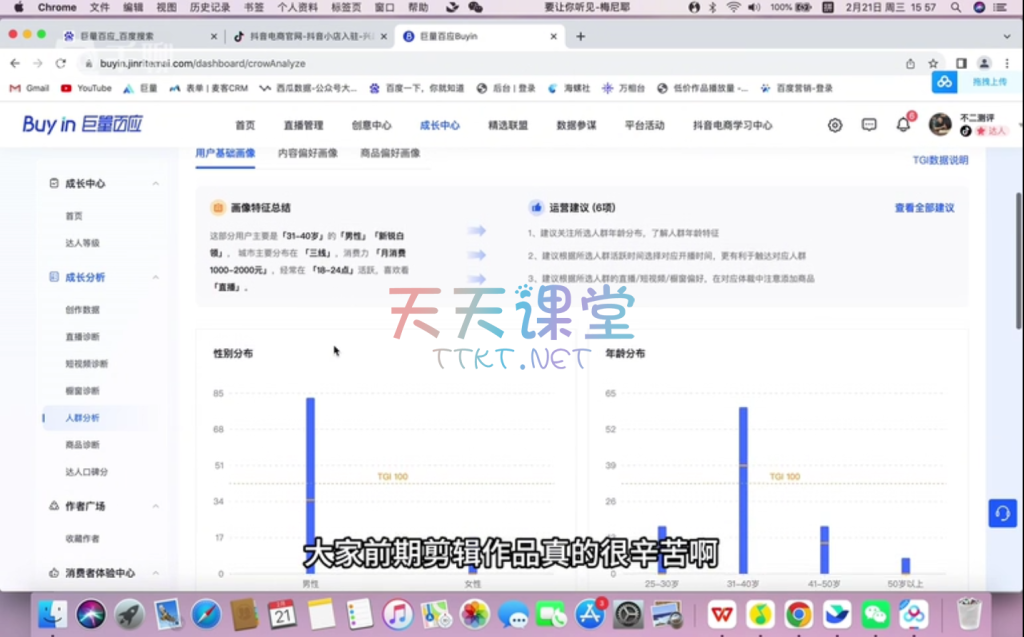Screen dimensions: 1024x637
Task: Collapse the 成长分析 sidebar section
Action: tap(155, 277)
